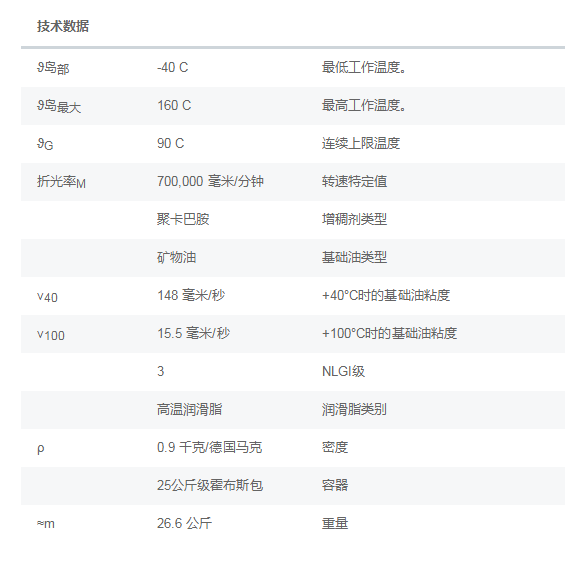Select the 160 C value
Image resolution: width=565 pixels, height=571 pixels.
[x=174, y=106]
